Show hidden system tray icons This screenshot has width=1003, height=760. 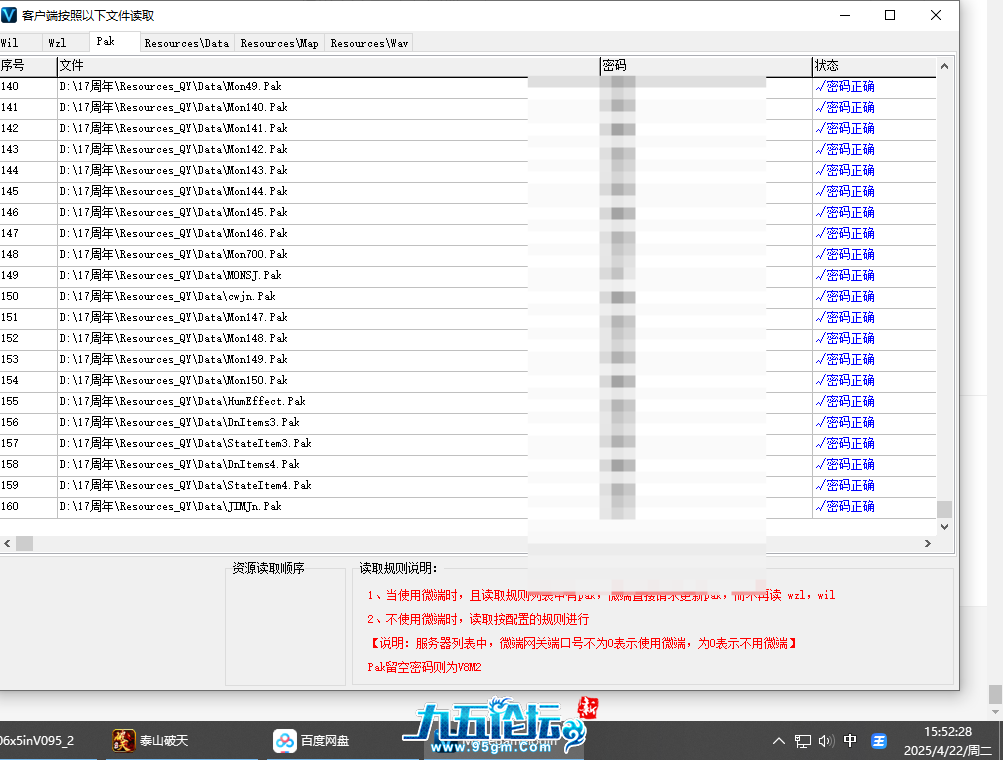(x=779, y=741)
